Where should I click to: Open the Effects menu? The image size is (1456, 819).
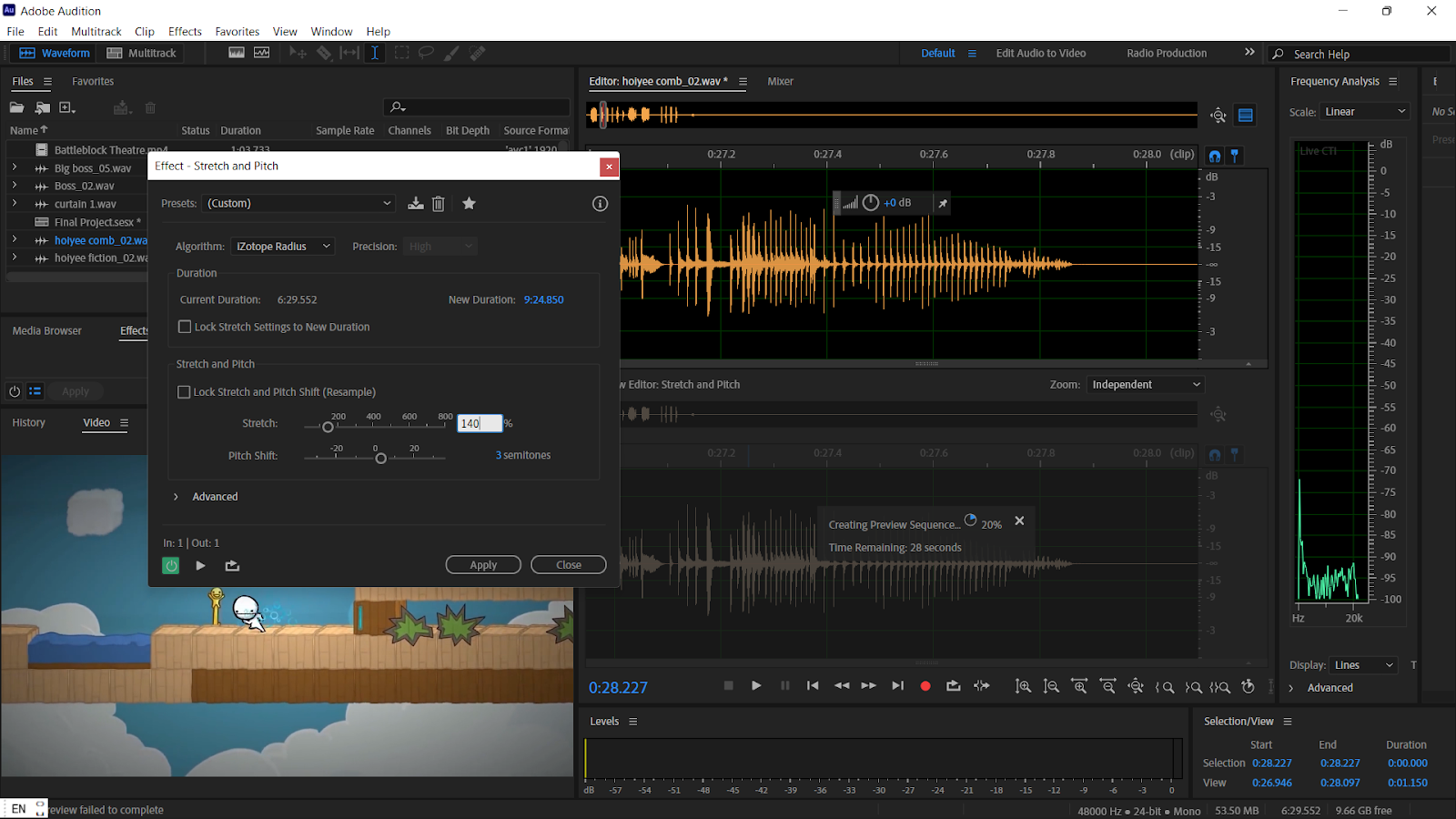185,32
